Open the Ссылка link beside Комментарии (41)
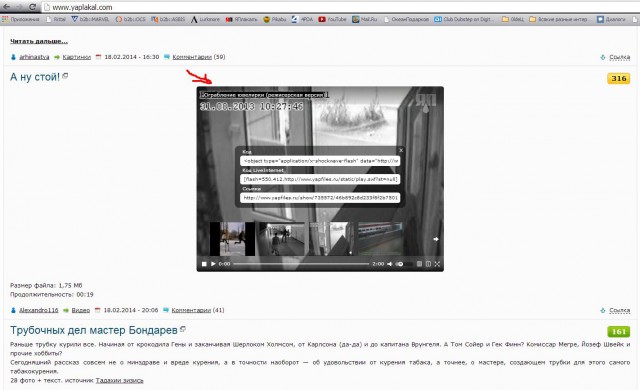Viewport: 640px width, 390px height. (620, 311)
